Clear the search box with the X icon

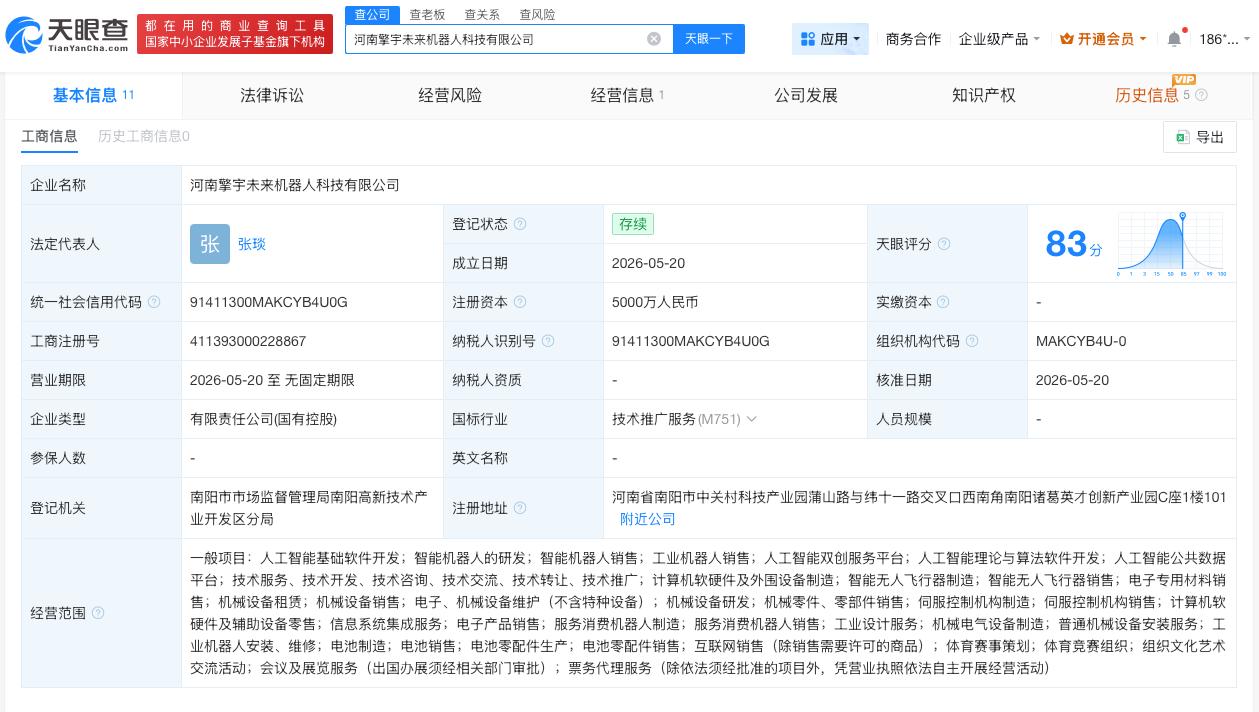point(654,39)
